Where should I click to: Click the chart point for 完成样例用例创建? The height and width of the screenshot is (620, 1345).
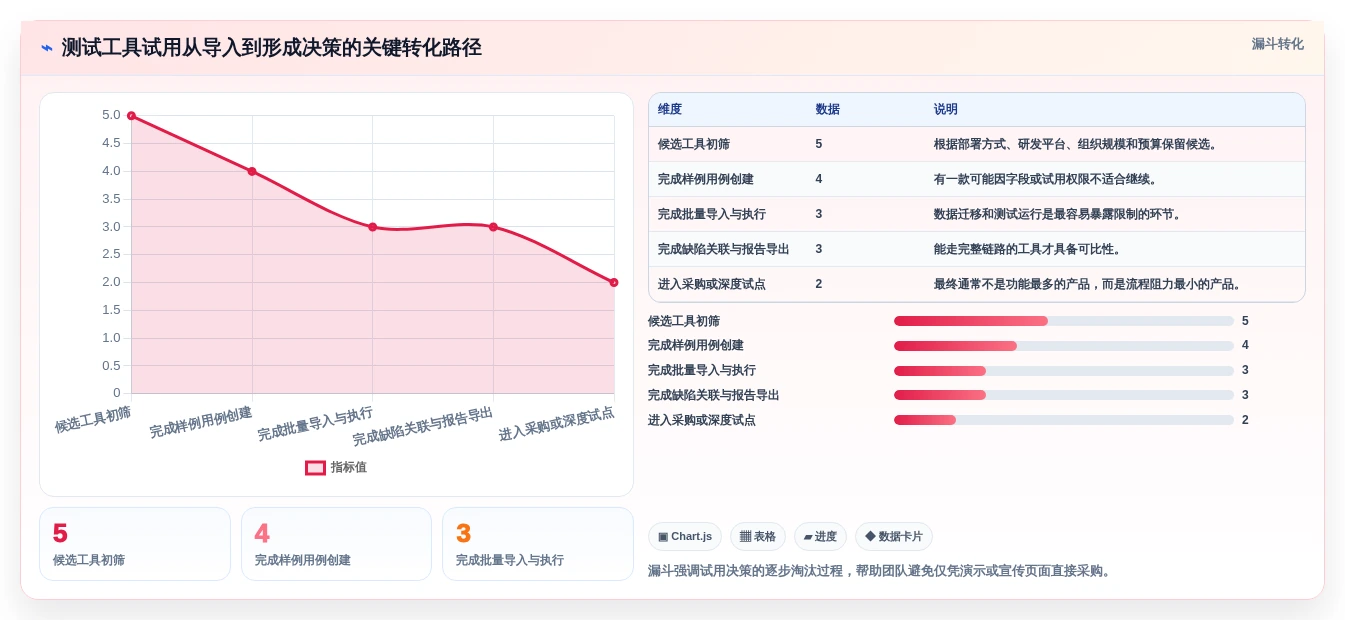coord(252,171)
